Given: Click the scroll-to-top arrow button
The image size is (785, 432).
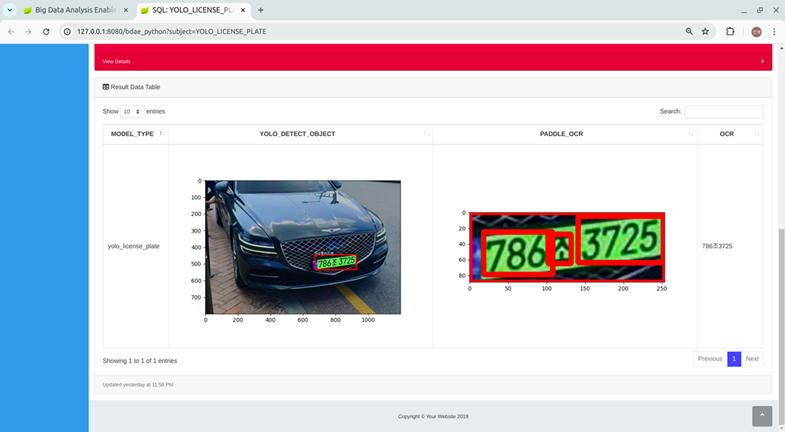Looking at the screenshot, I should pyautogui.click(x=762, y=415).
